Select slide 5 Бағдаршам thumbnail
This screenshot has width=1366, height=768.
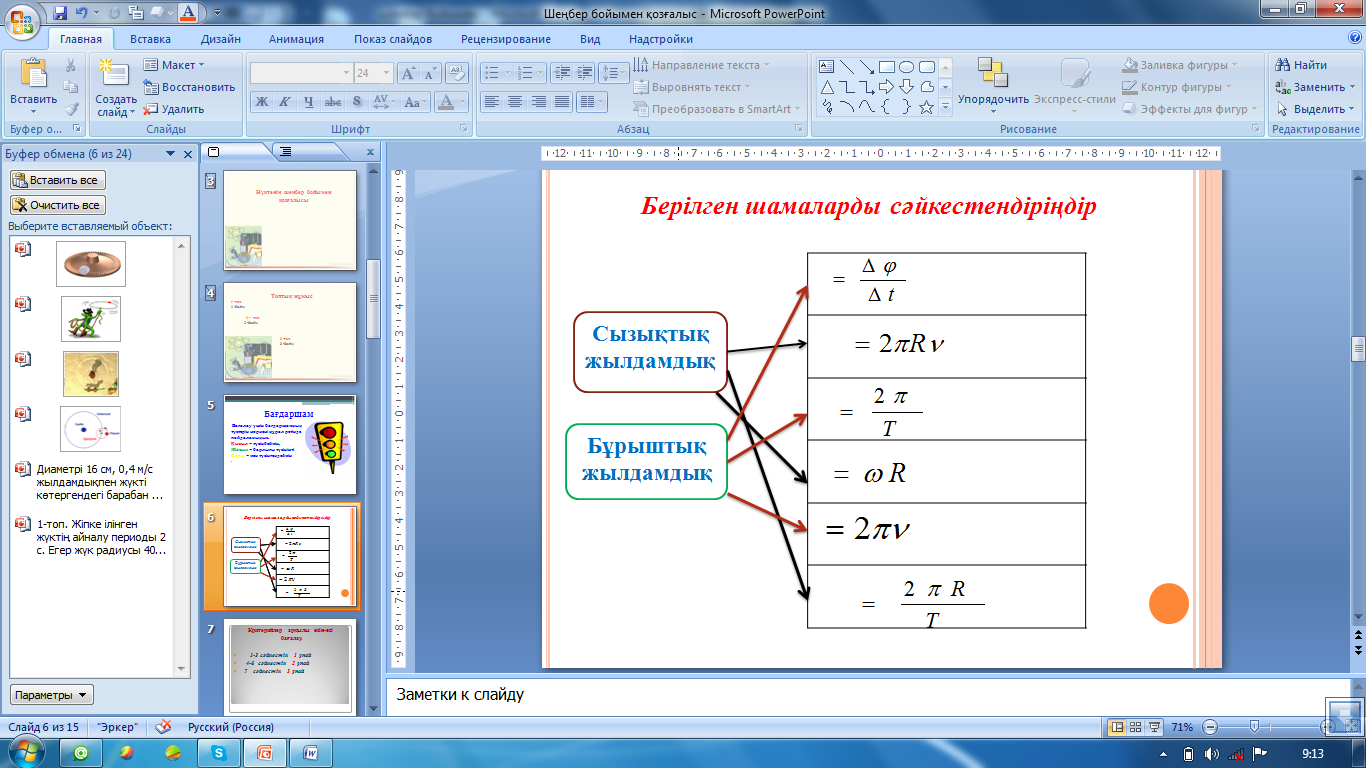pos(290,443)
